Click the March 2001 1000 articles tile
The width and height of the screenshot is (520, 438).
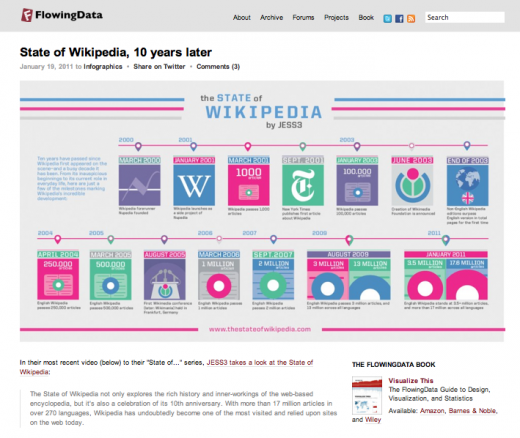tap(249, 185)
